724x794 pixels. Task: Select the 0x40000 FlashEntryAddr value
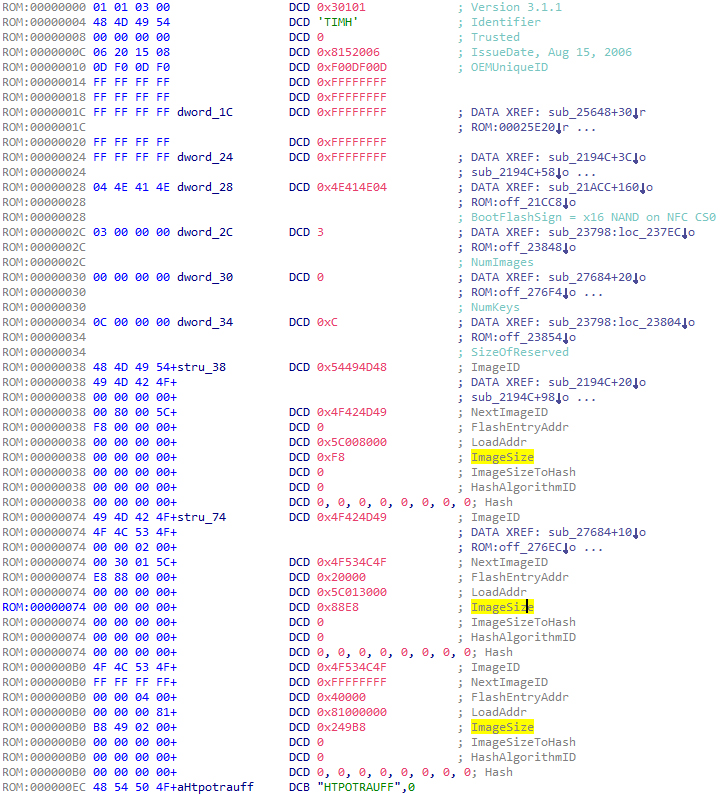(x=341, y=697)
